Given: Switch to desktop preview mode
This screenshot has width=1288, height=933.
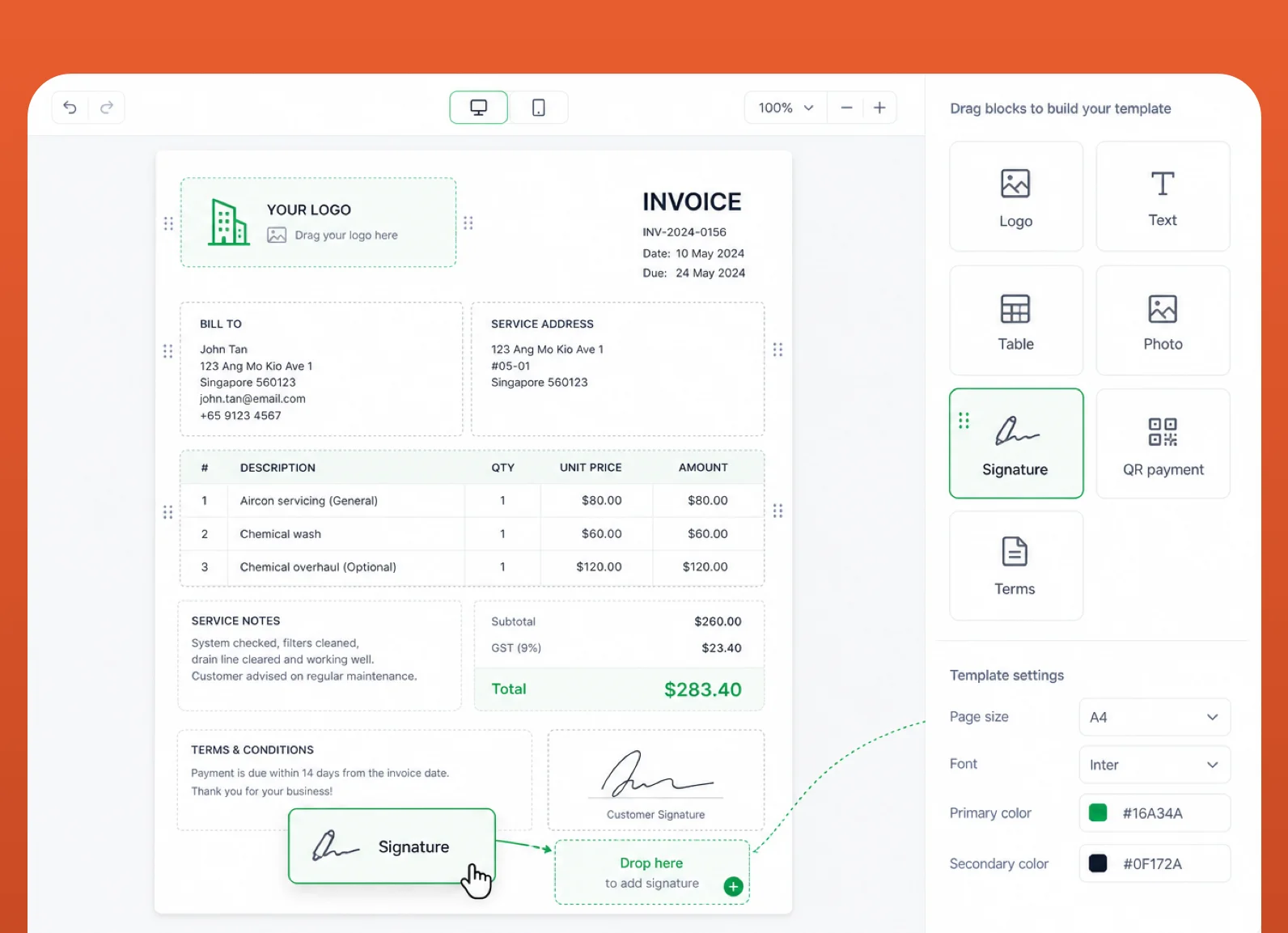Looking at the screenshot, I should point(479,108).
